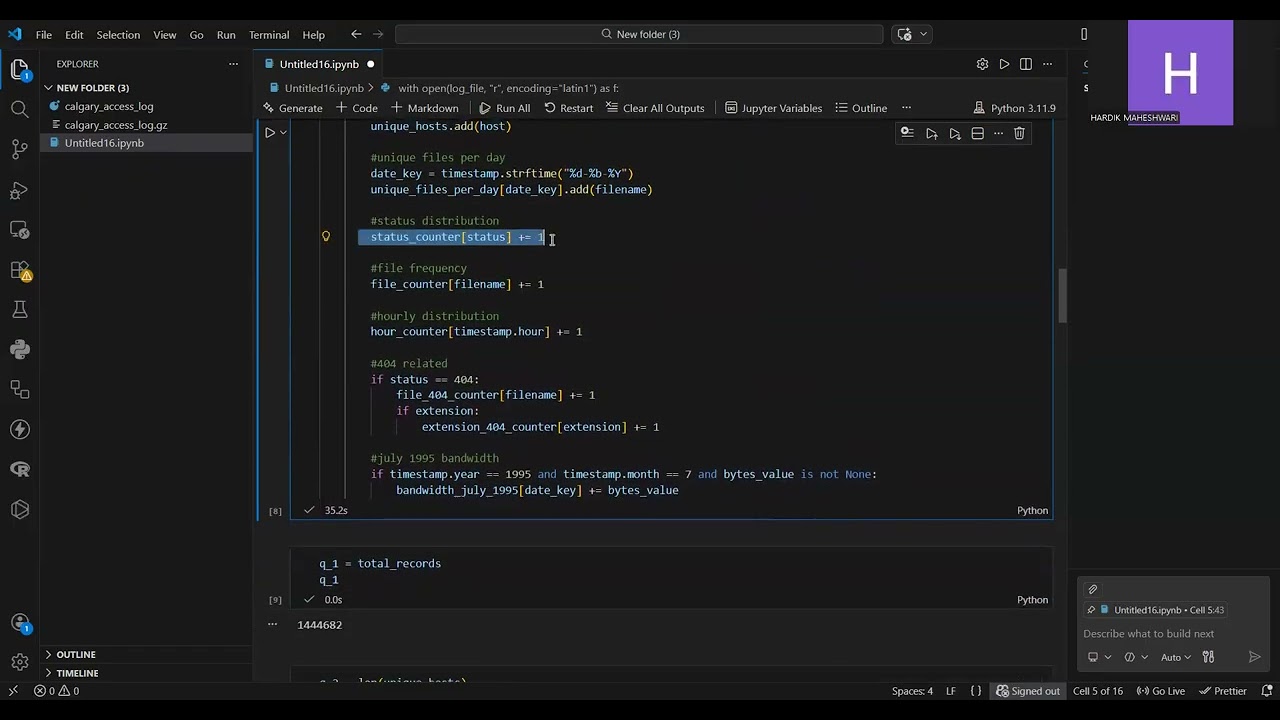Open the Terminal menu
The width and height of the screenshot is (1280, 720).
[269, 34]
